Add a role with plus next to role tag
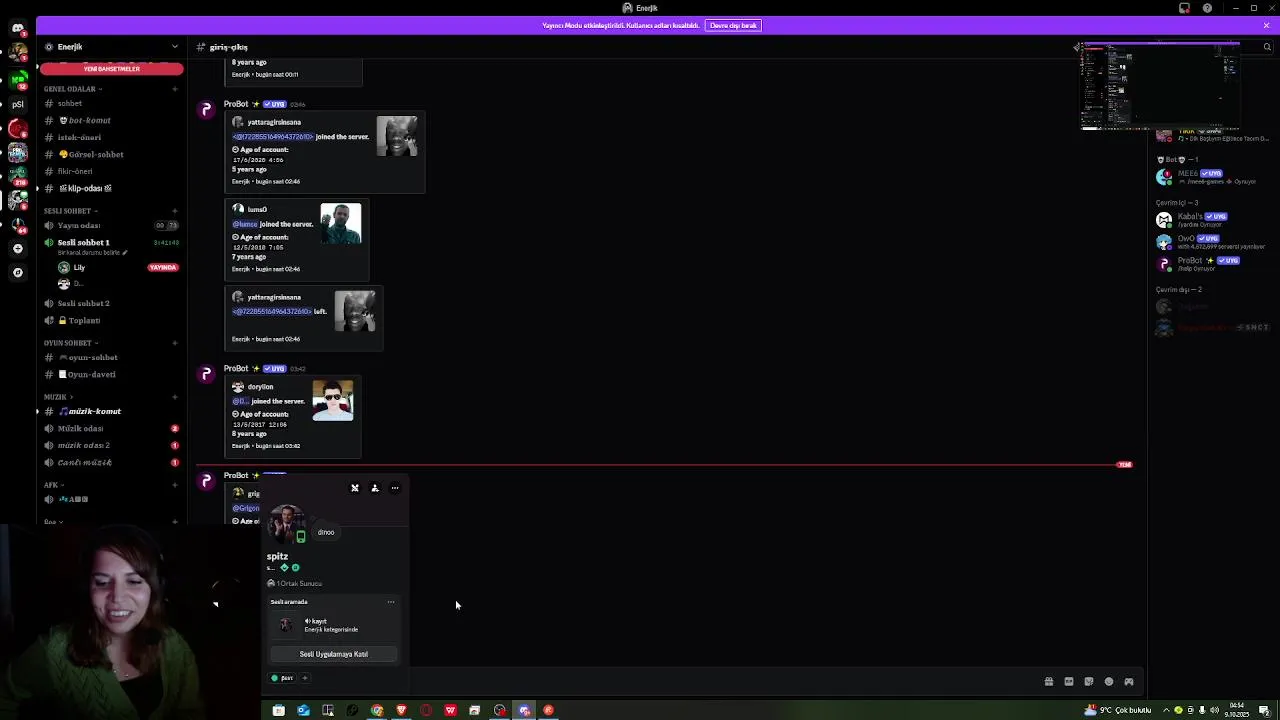This screenshot has width=1280, height=720. pos(305,678)
